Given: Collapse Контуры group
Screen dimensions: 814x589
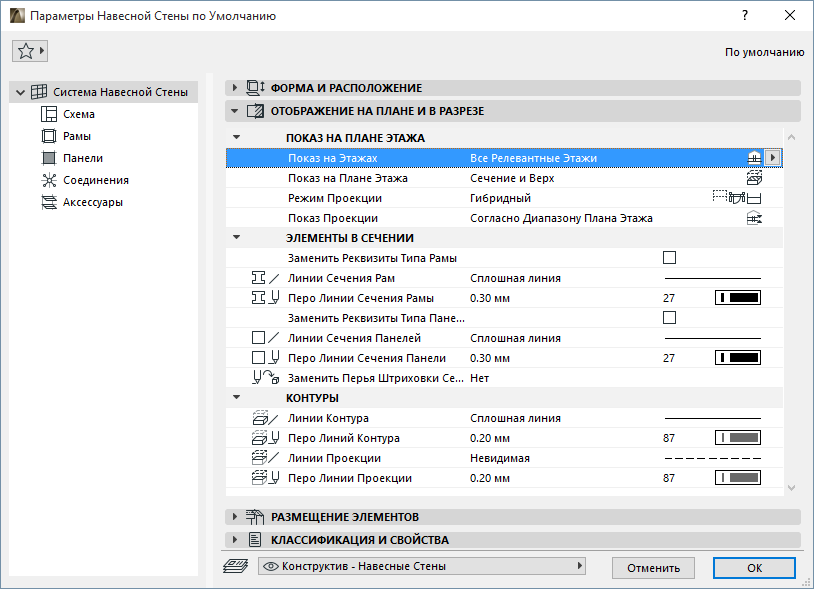Looking at the screenshot, I should 237,398.
